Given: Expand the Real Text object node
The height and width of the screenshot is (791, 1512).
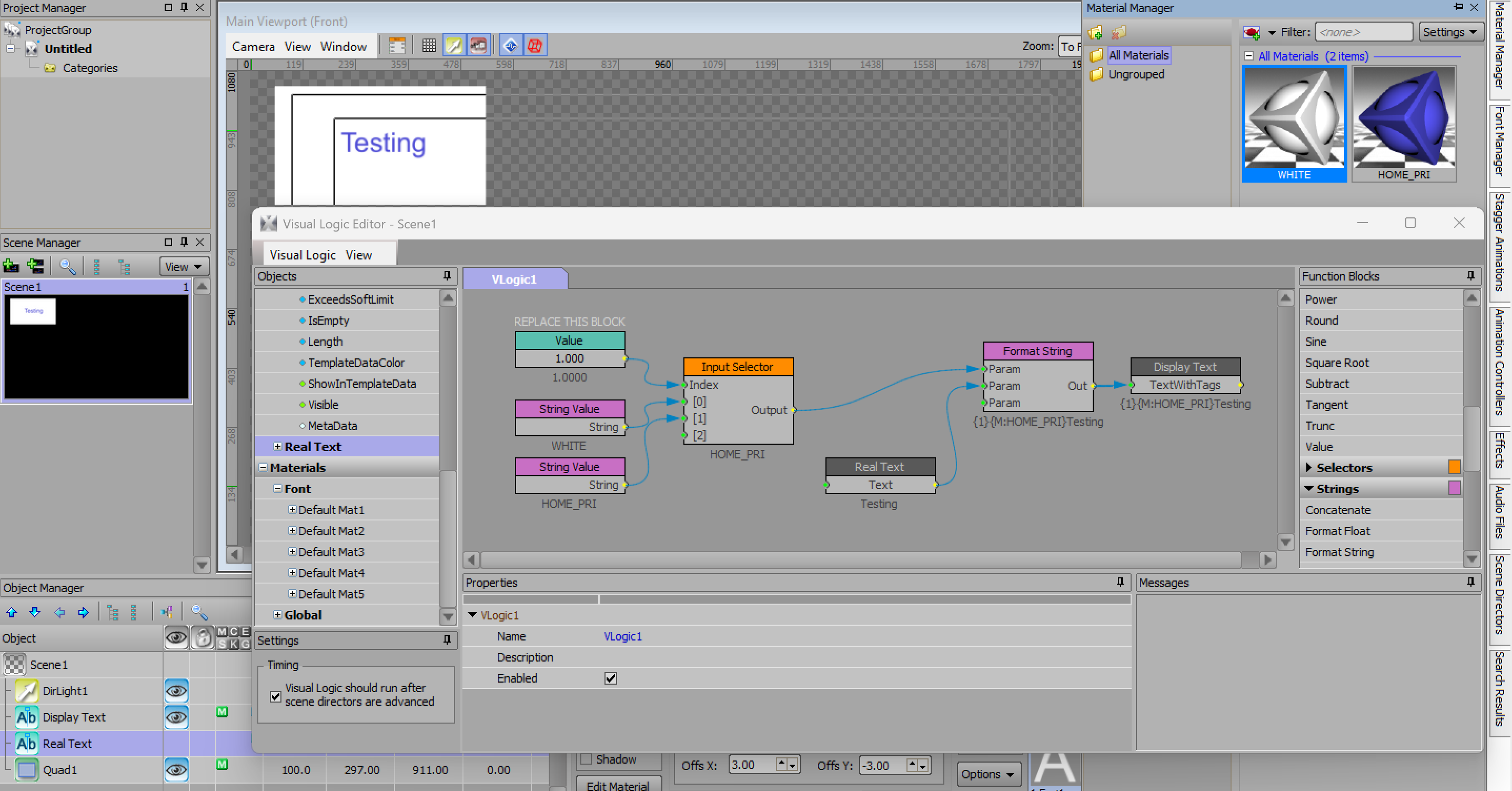Looking at the screenshot, I should click(x=277, y=446).
